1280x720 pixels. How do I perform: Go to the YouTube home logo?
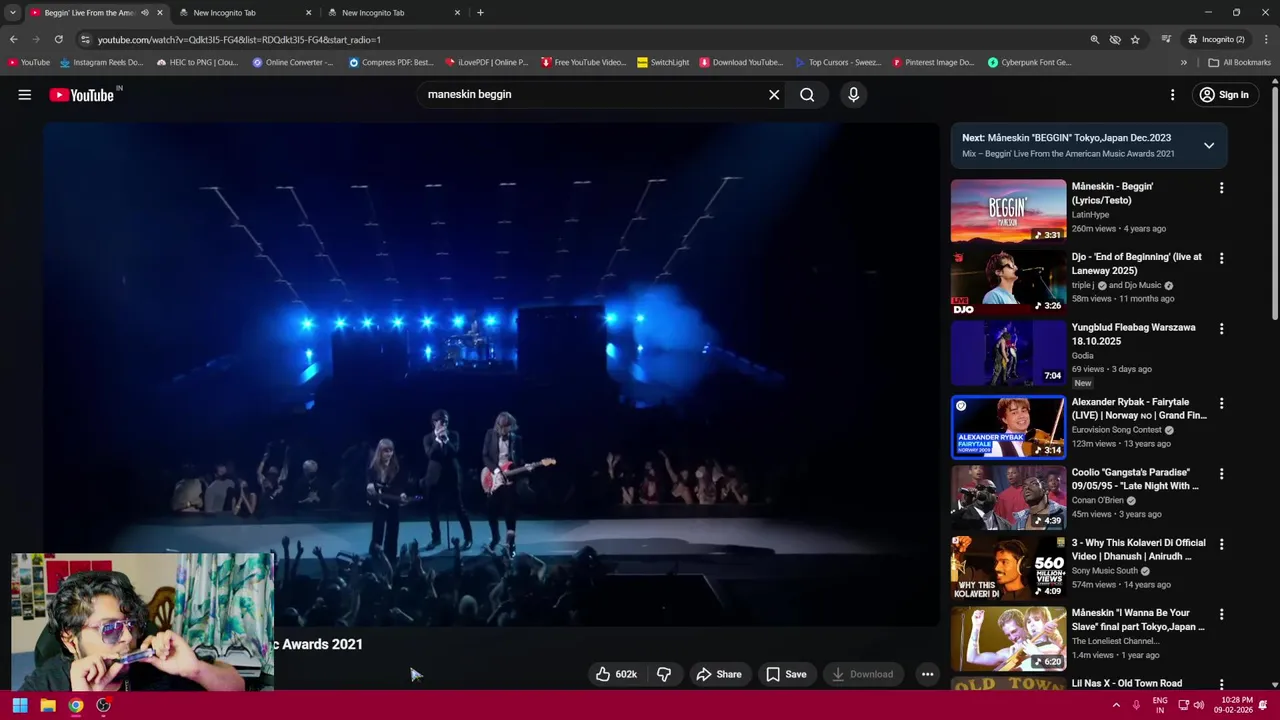[x=82, y=95]
